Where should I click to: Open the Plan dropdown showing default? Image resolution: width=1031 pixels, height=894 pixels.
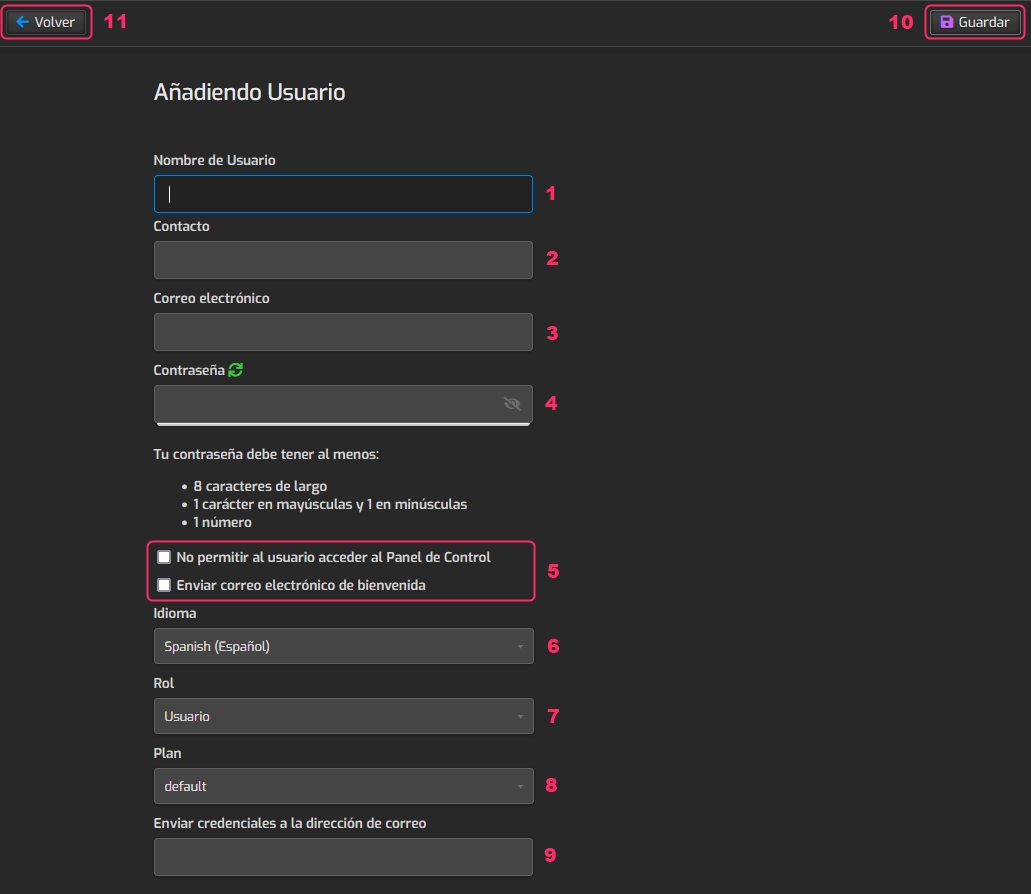coord(343,786)
